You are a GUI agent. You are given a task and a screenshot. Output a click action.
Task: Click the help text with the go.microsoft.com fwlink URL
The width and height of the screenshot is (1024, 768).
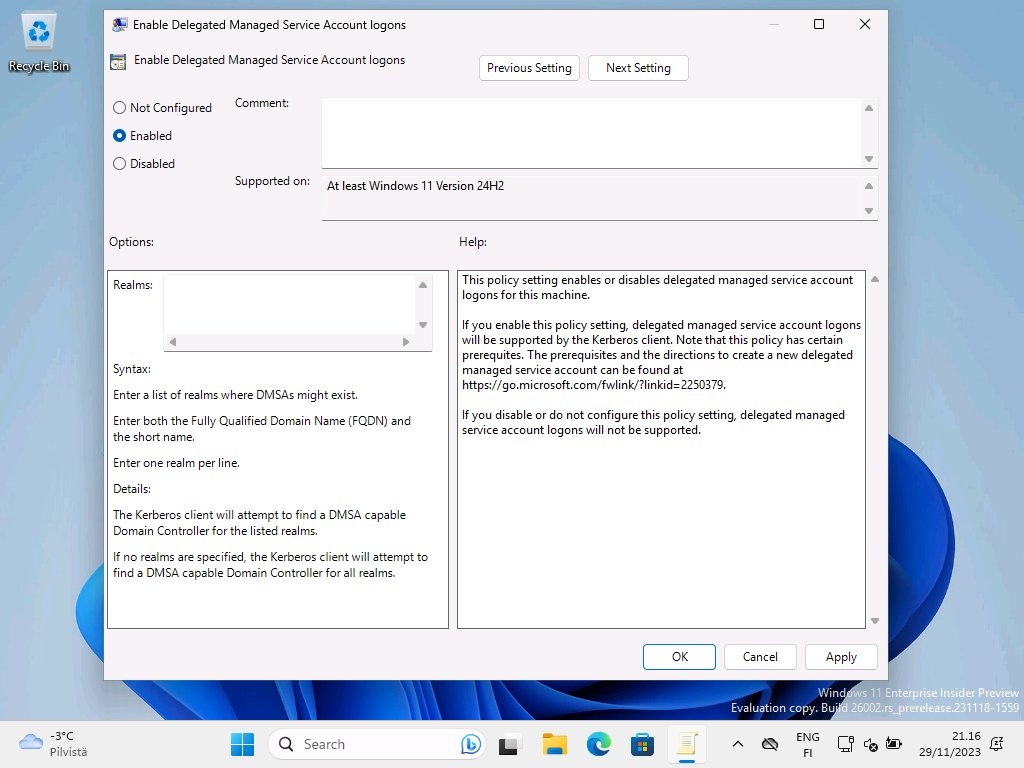click(x=594, y=385)
